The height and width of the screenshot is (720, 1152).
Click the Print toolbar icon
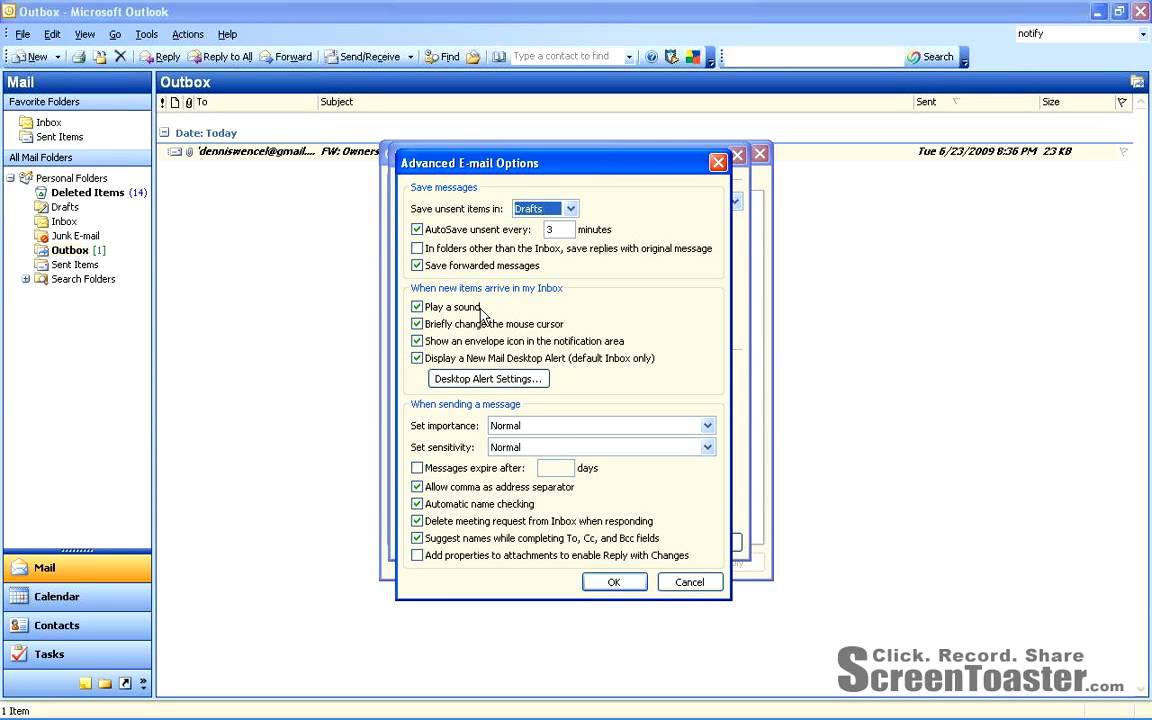[79, 57]
